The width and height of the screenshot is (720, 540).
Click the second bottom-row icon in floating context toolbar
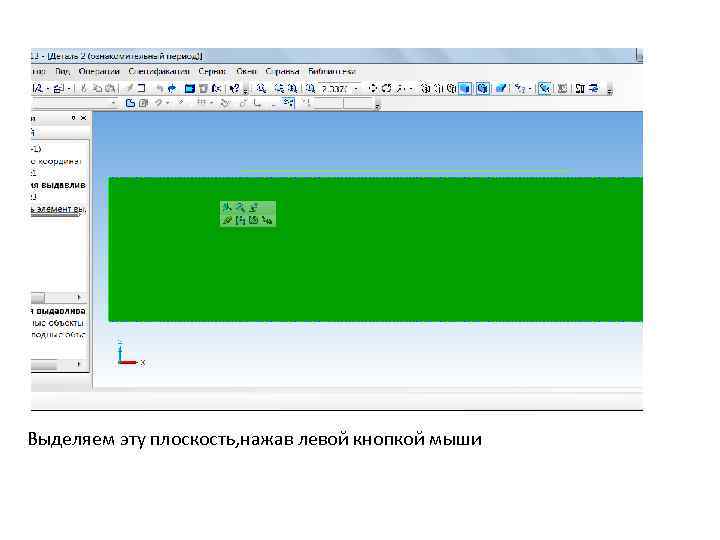pos(240,220)
